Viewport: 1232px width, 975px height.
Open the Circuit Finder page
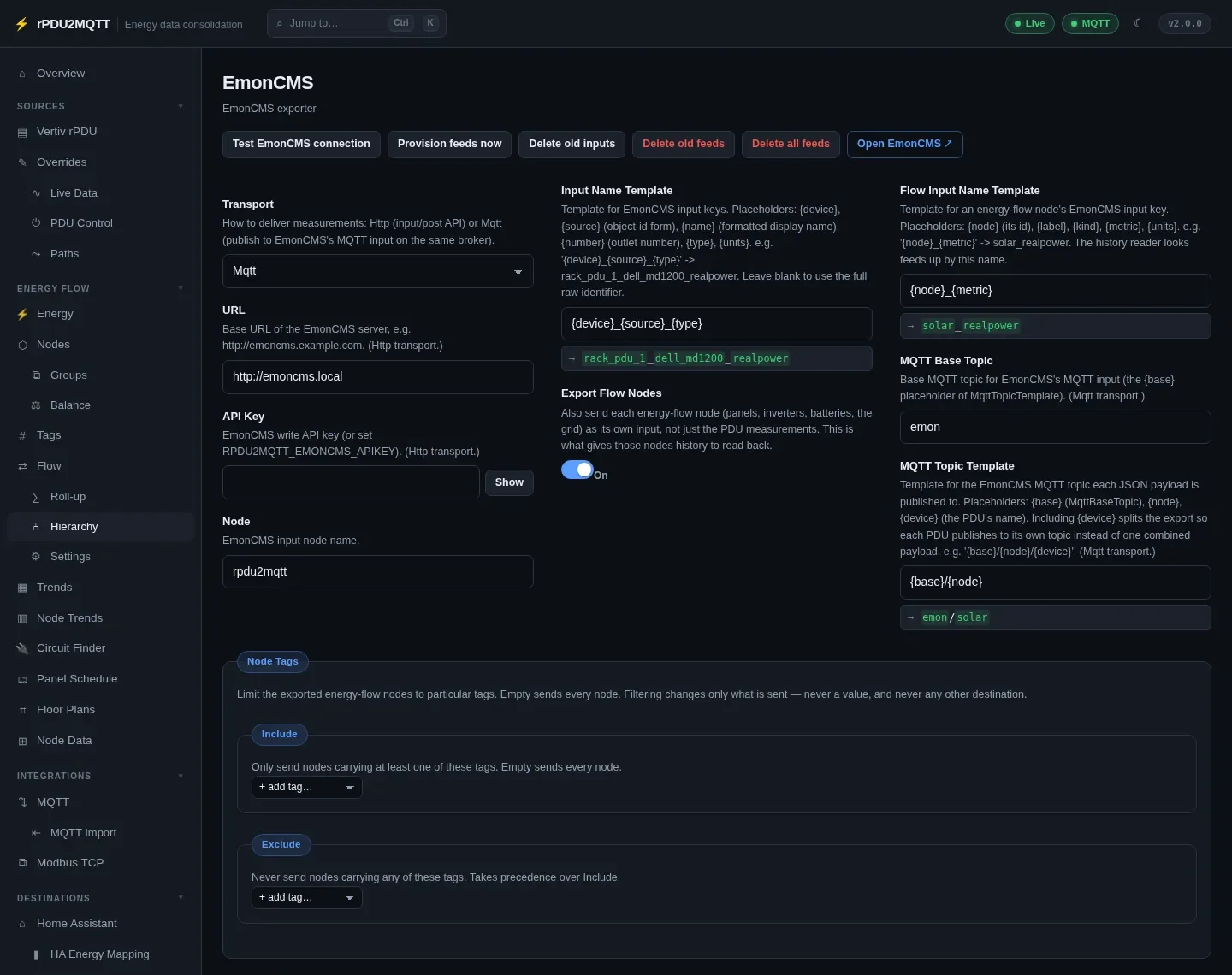pos(101,648)
